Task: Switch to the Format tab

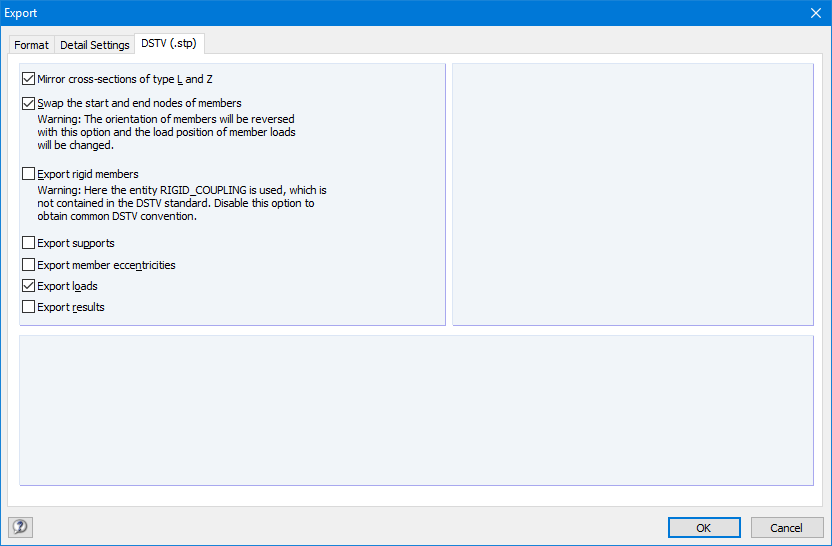Action: [31, 45]
